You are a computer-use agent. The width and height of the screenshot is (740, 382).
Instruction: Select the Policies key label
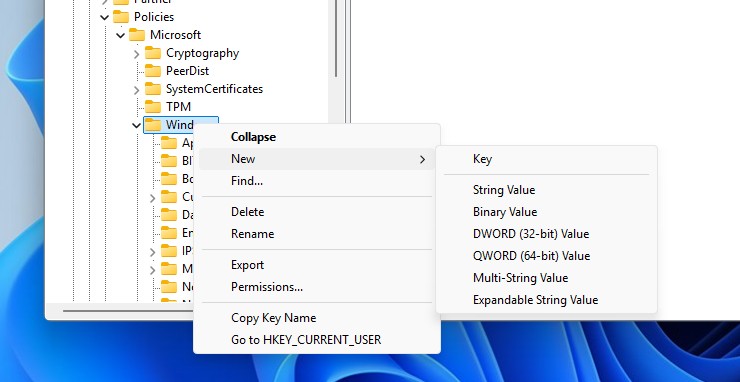(154, 17)
